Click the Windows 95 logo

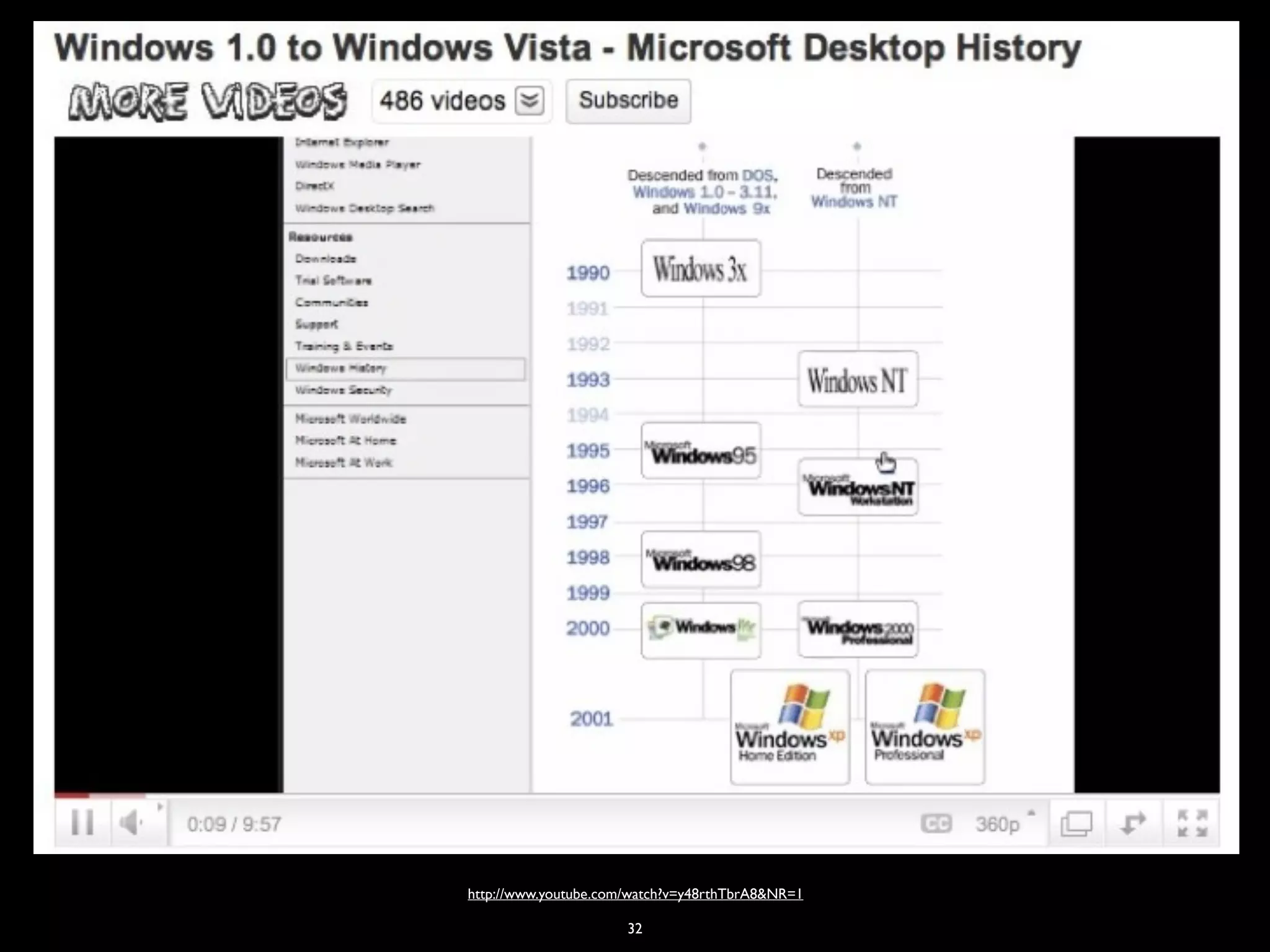pyautogui.click(x=701, y=451)
